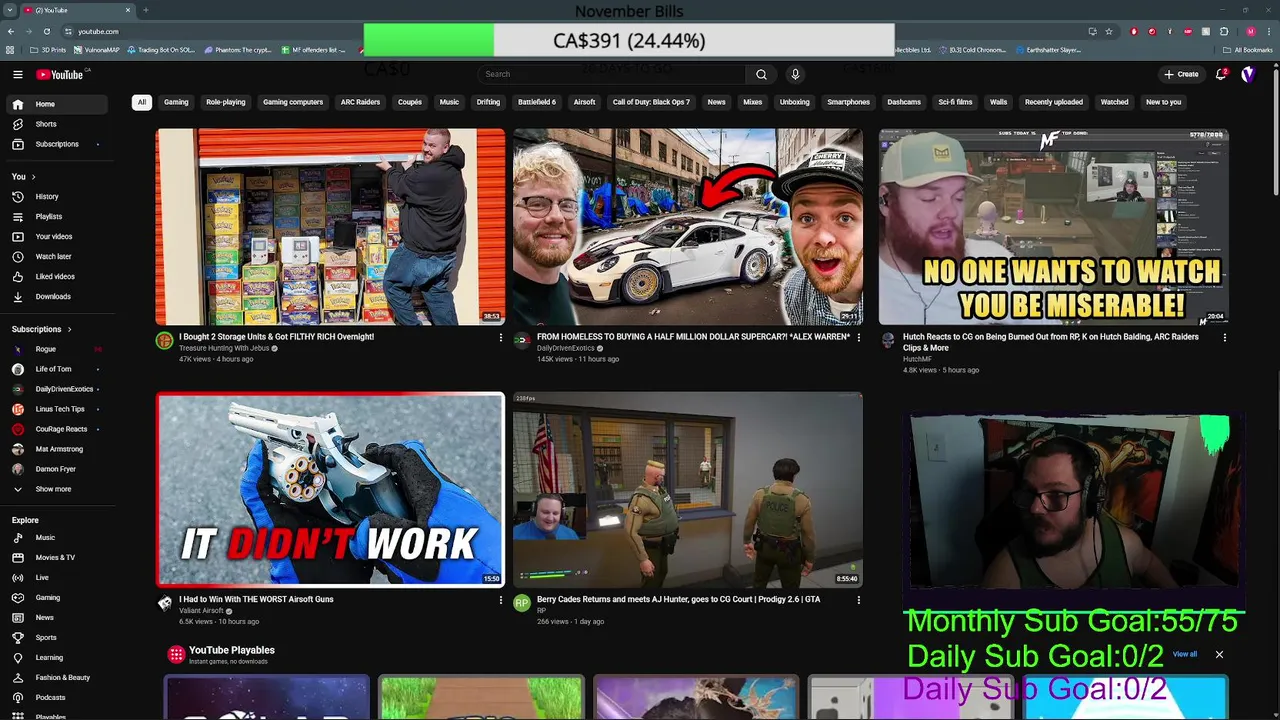Click inside the YouTube search field

point(611,74)
